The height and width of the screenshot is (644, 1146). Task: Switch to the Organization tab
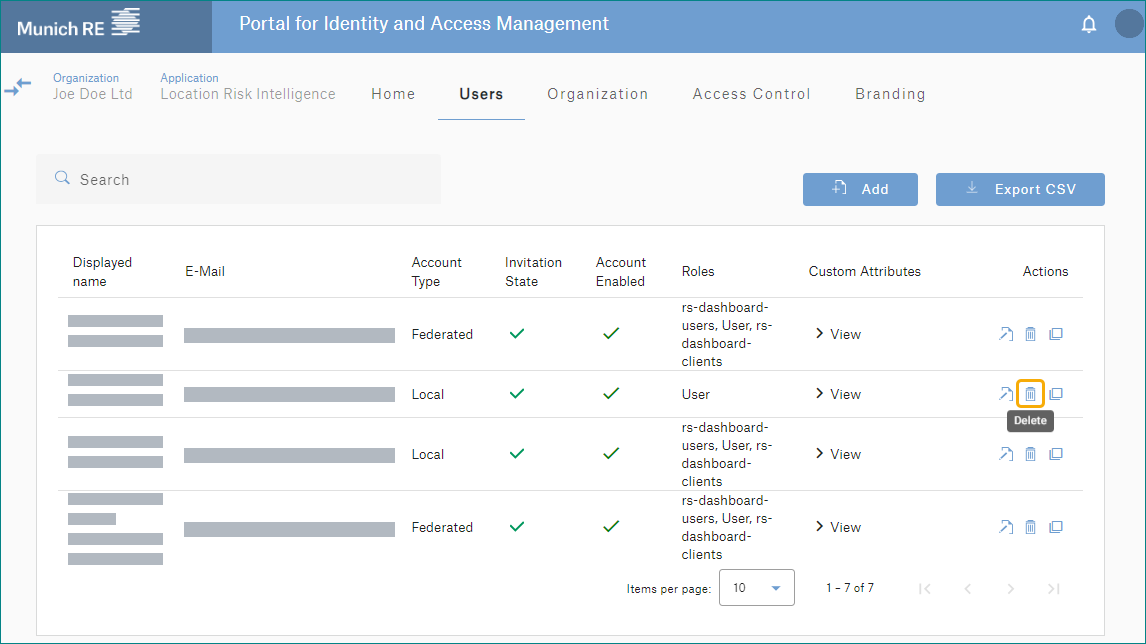tap(598, 94)
